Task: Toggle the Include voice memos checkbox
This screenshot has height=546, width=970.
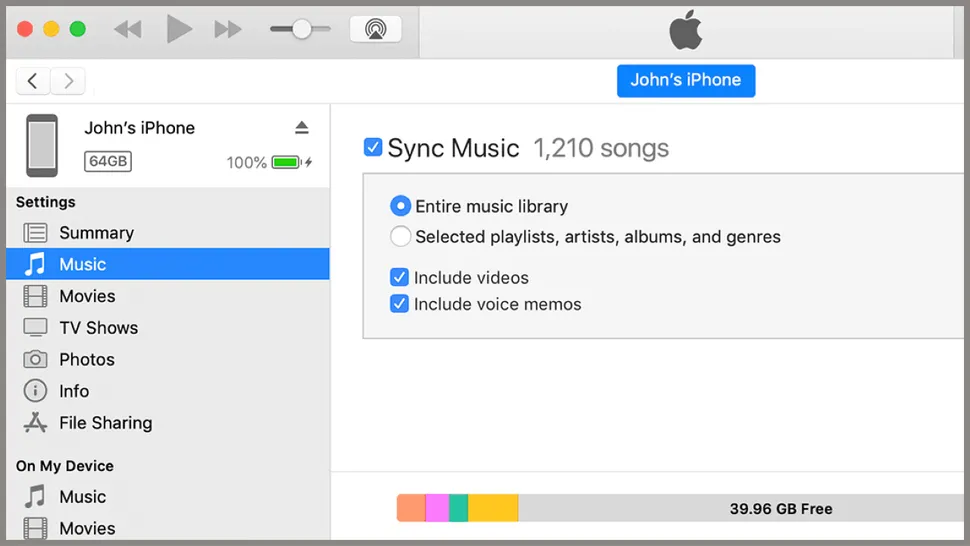Action: (399, 304)
